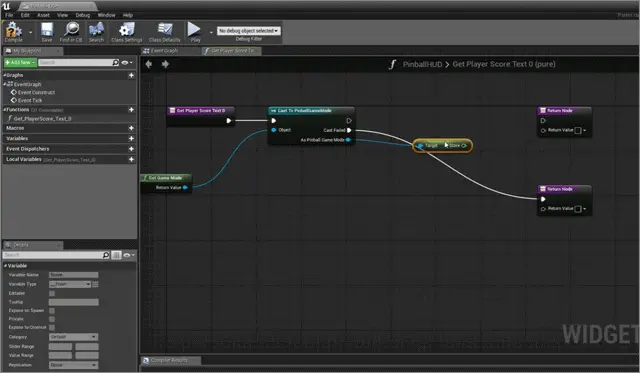This screenshot has height=373, width=640.
Task: Open Class Defaults from the toolbar
Action: coord(164,32)
